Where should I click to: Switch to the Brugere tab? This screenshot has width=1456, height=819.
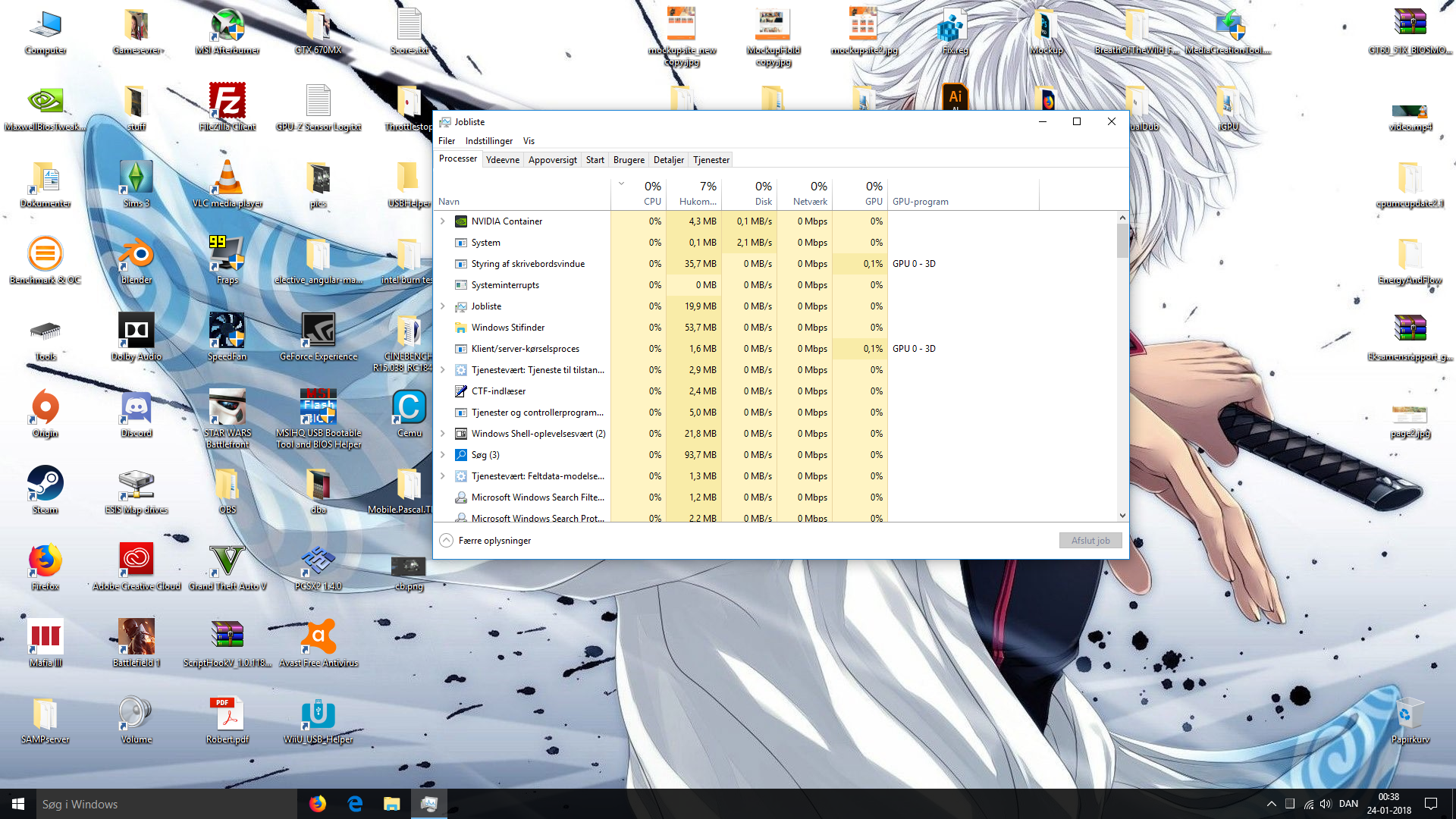pyautogui.click(x=629, y=160)
